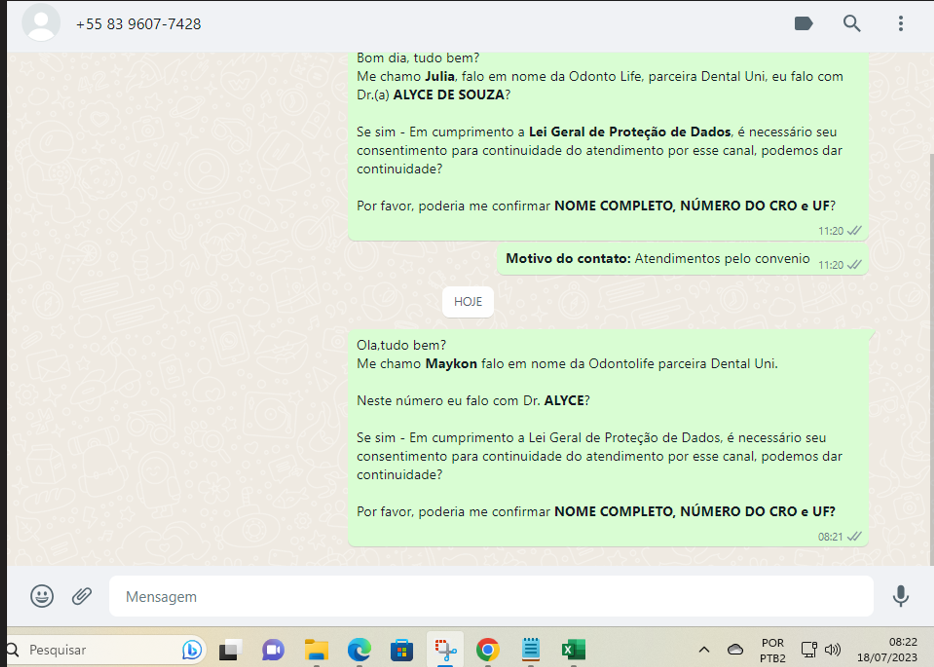Click the HOJE date separator chip
The width and height of the screenshot is (934, 667).
coord(468,302)
